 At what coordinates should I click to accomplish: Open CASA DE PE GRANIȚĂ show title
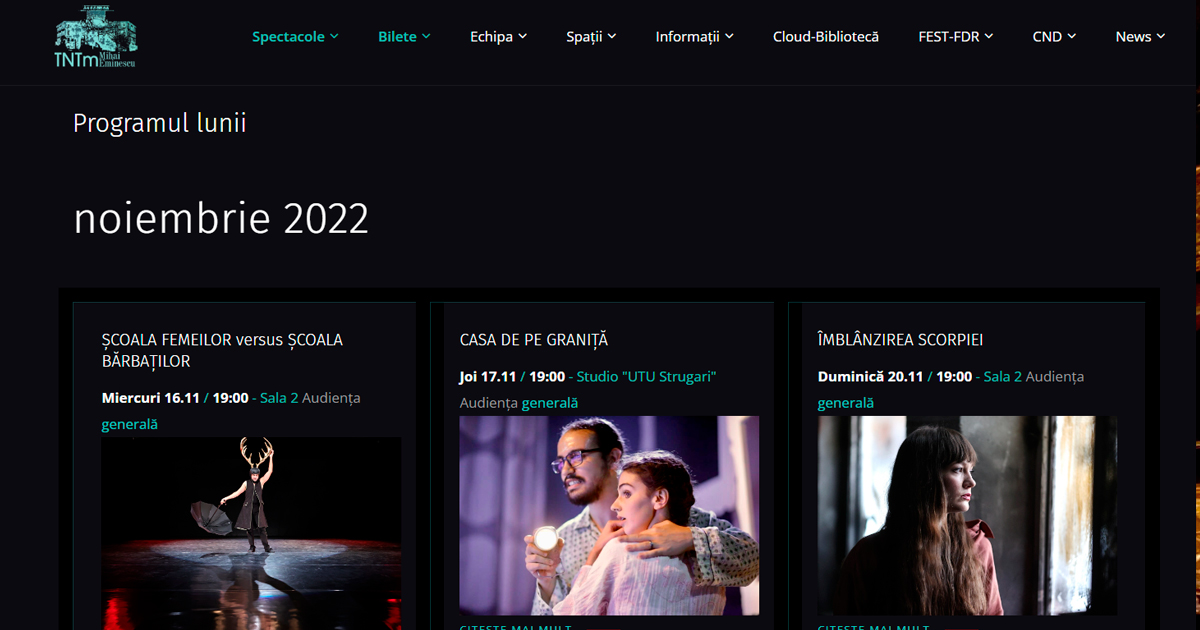[533, 340]
